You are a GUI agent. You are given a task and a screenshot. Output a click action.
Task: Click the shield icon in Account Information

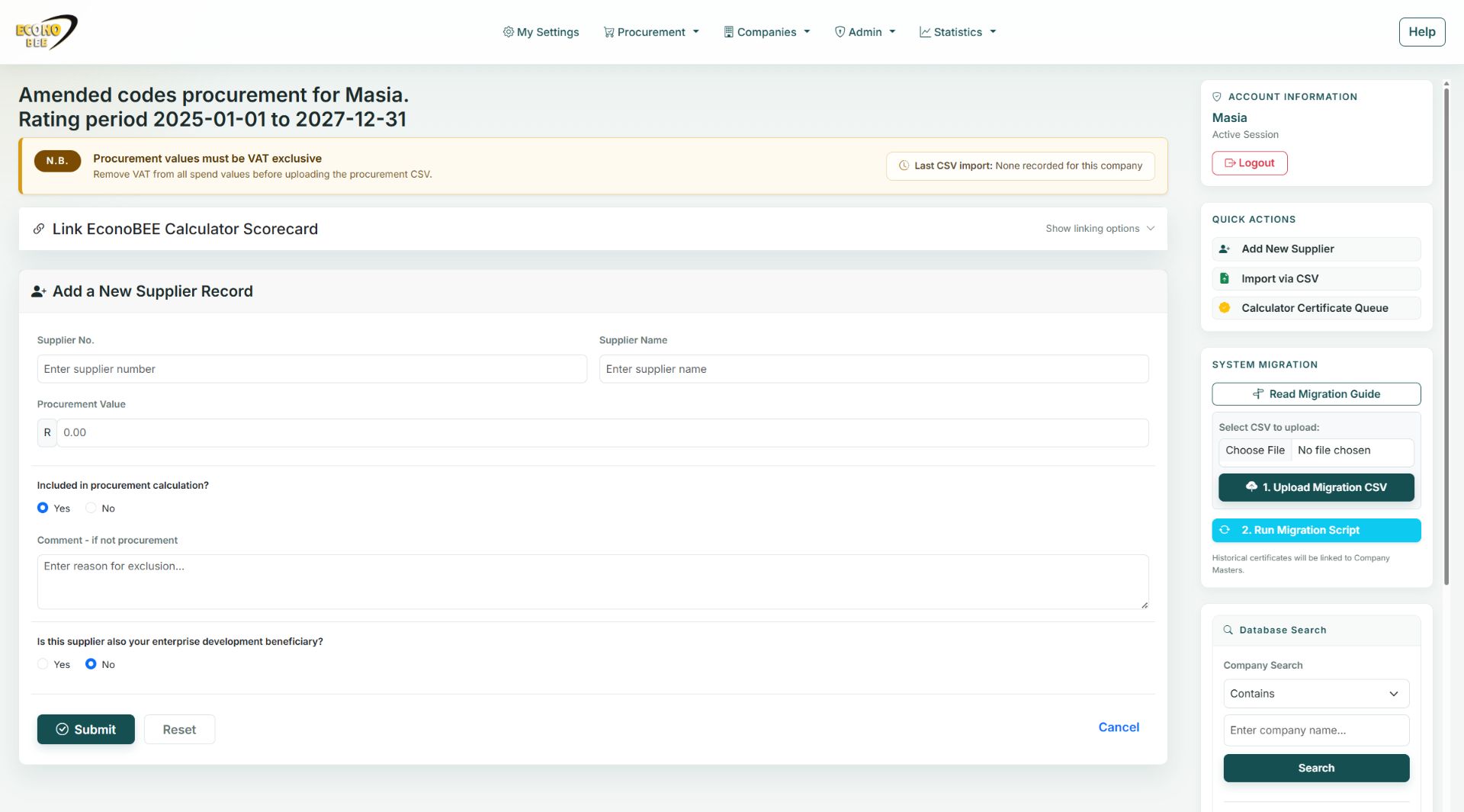1217,97
